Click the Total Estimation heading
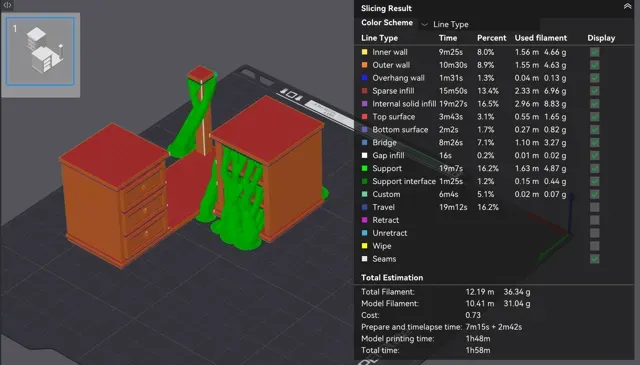 [392, 278]
